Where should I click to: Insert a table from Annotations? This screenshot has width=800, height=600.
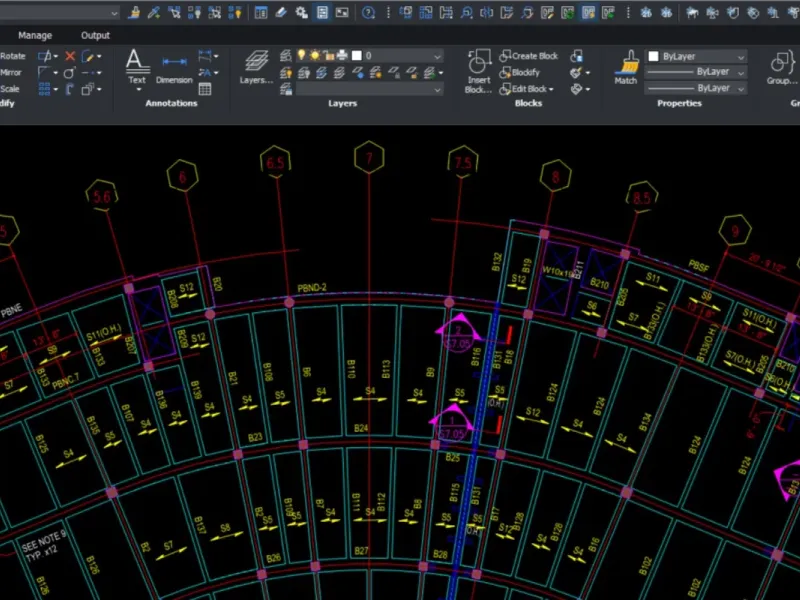coord(205,89)
